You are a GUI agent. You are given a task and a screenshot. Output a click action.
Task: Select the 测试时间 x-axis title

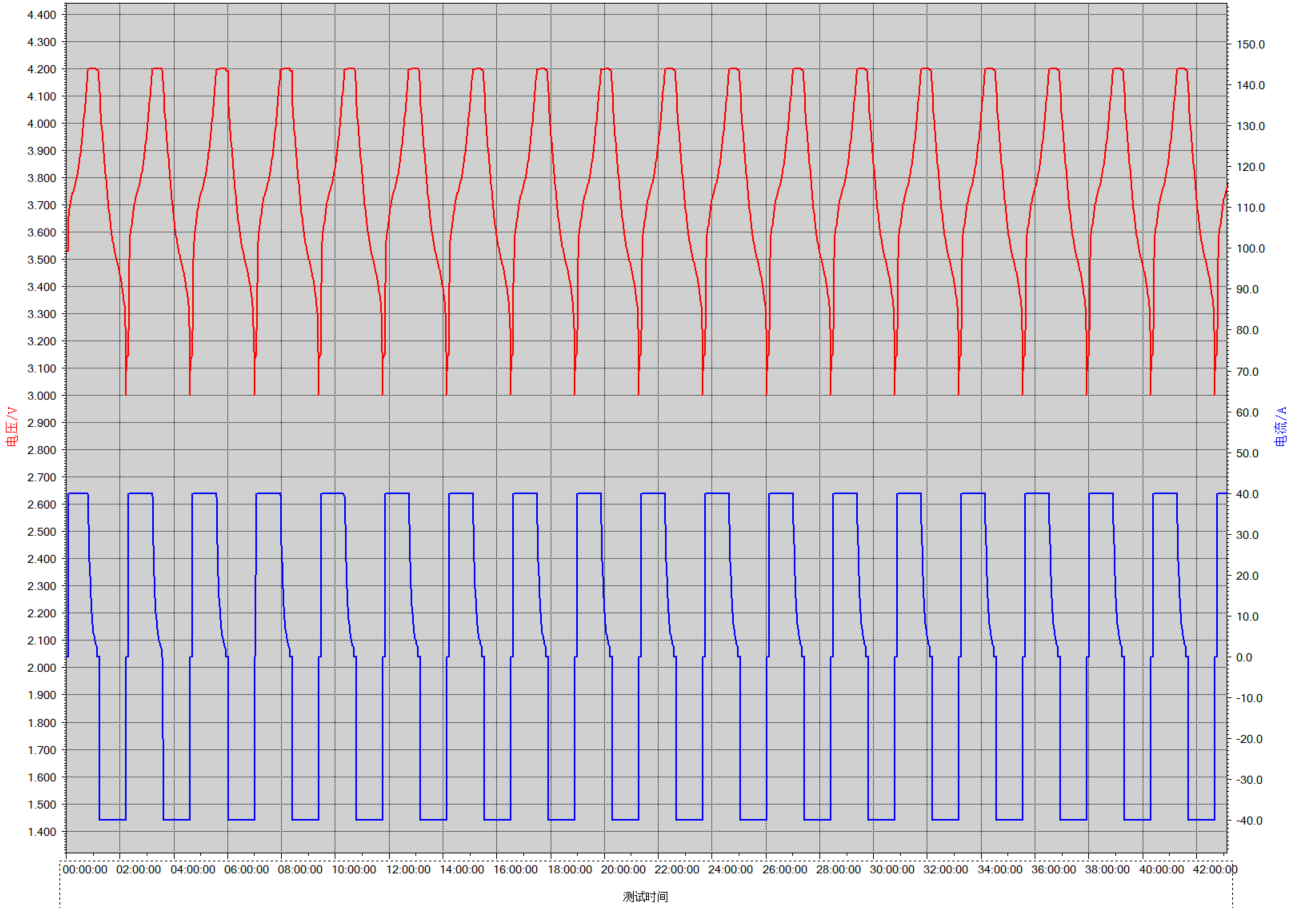click(645, 897)
